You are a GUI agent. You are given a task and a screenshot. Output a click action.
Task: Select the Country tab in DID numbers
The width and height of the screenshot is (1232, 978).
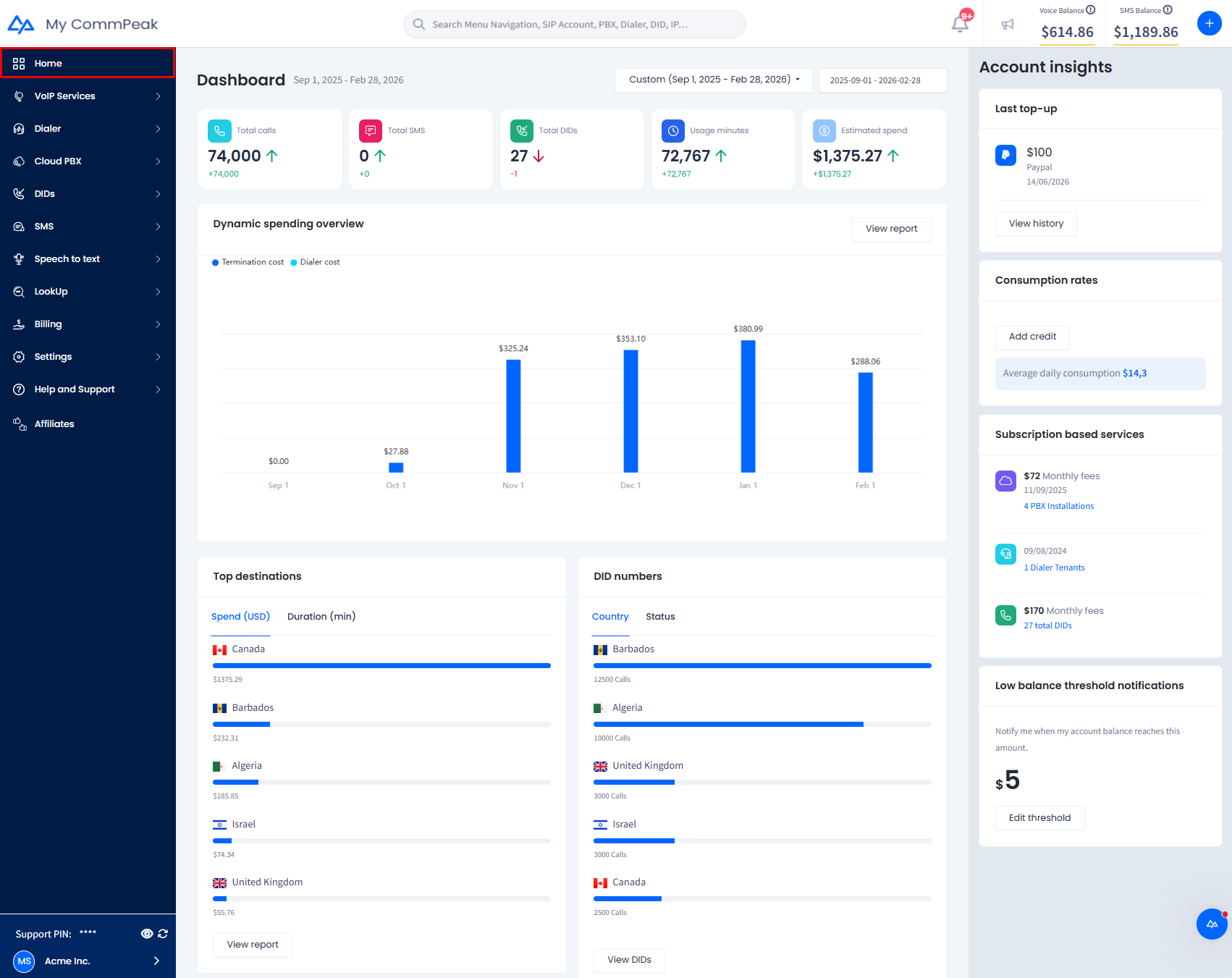coord(610,617)
